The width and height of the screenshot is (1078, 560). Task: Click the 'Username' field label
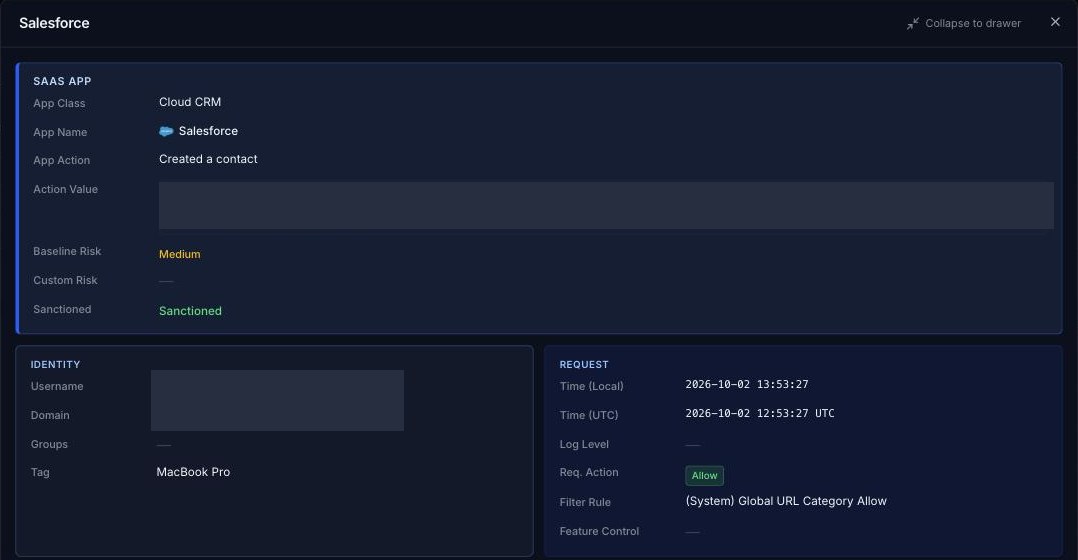point(56,387)
